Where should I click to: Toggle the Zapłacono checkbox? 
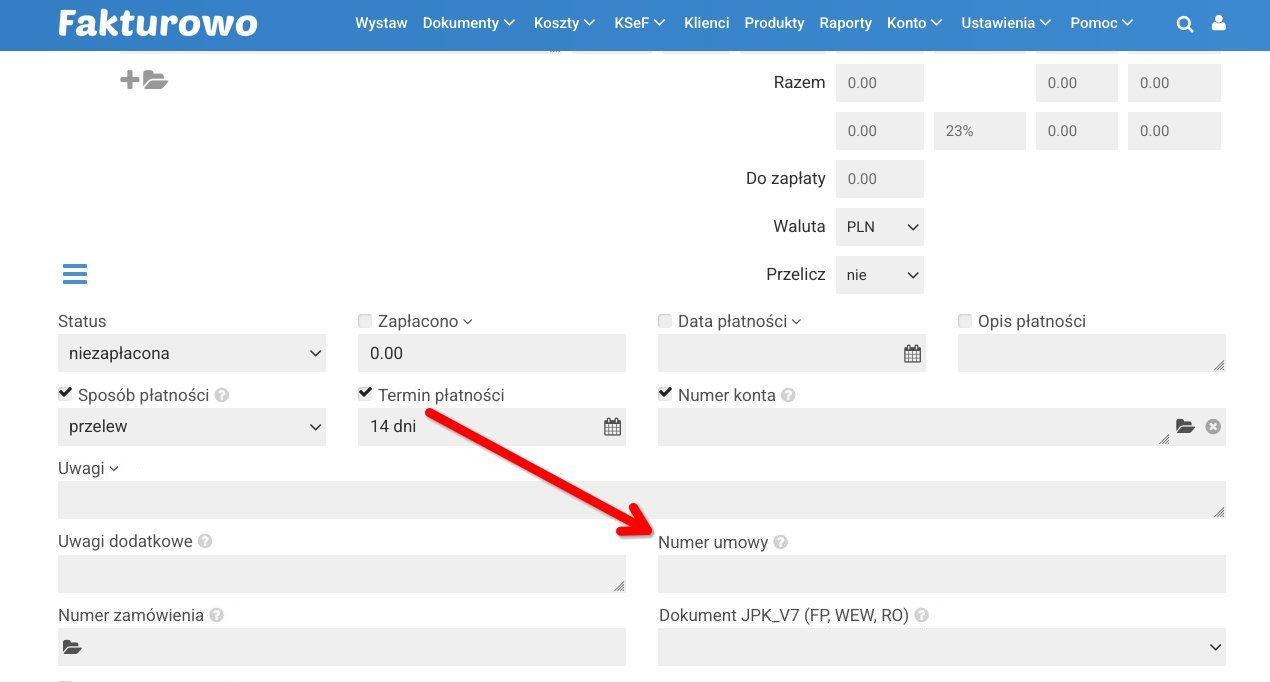pos(365,321)
